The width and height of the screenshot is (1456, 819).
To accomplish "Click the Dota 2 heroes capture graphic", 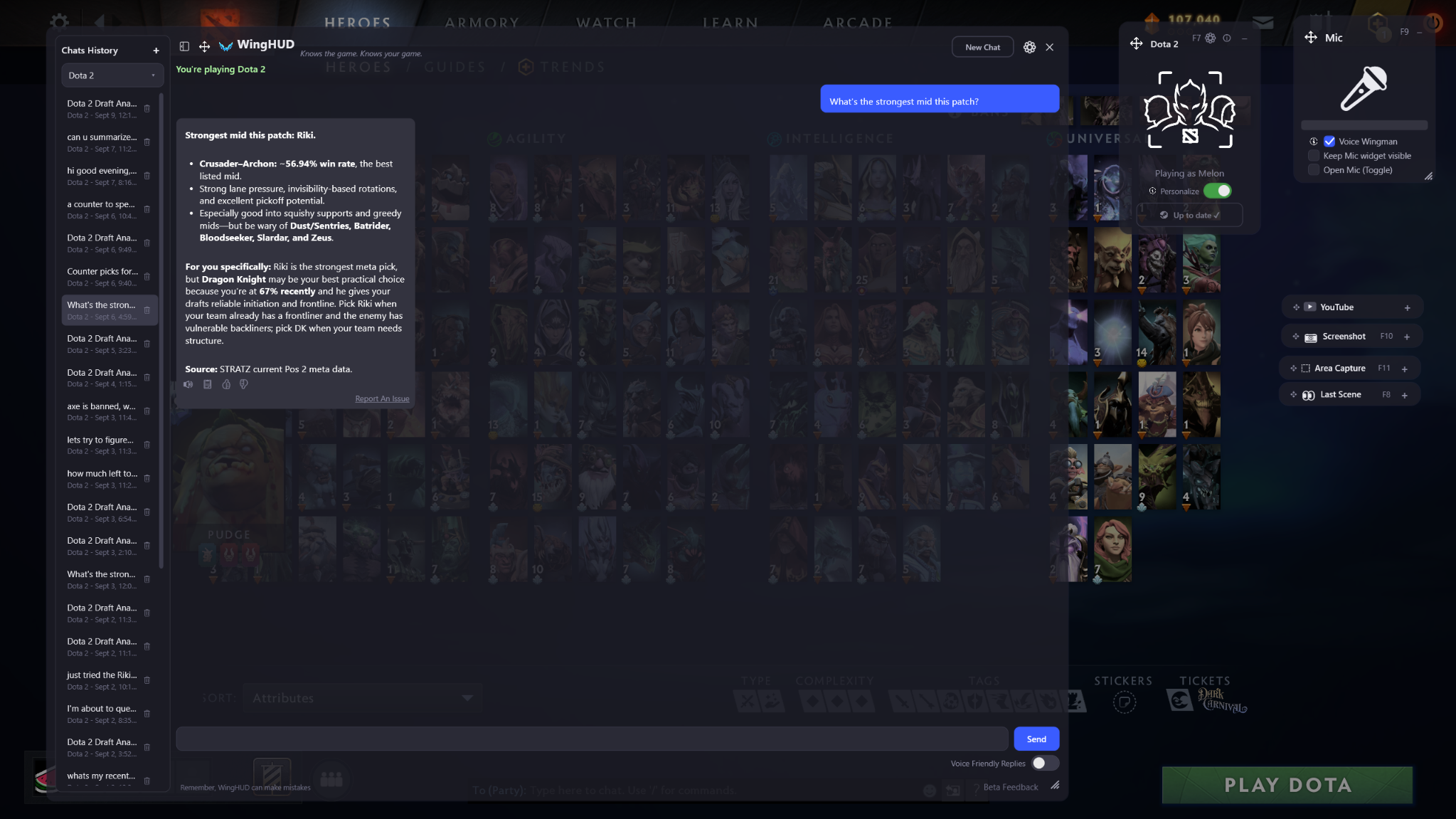I will coord(1189,110).
